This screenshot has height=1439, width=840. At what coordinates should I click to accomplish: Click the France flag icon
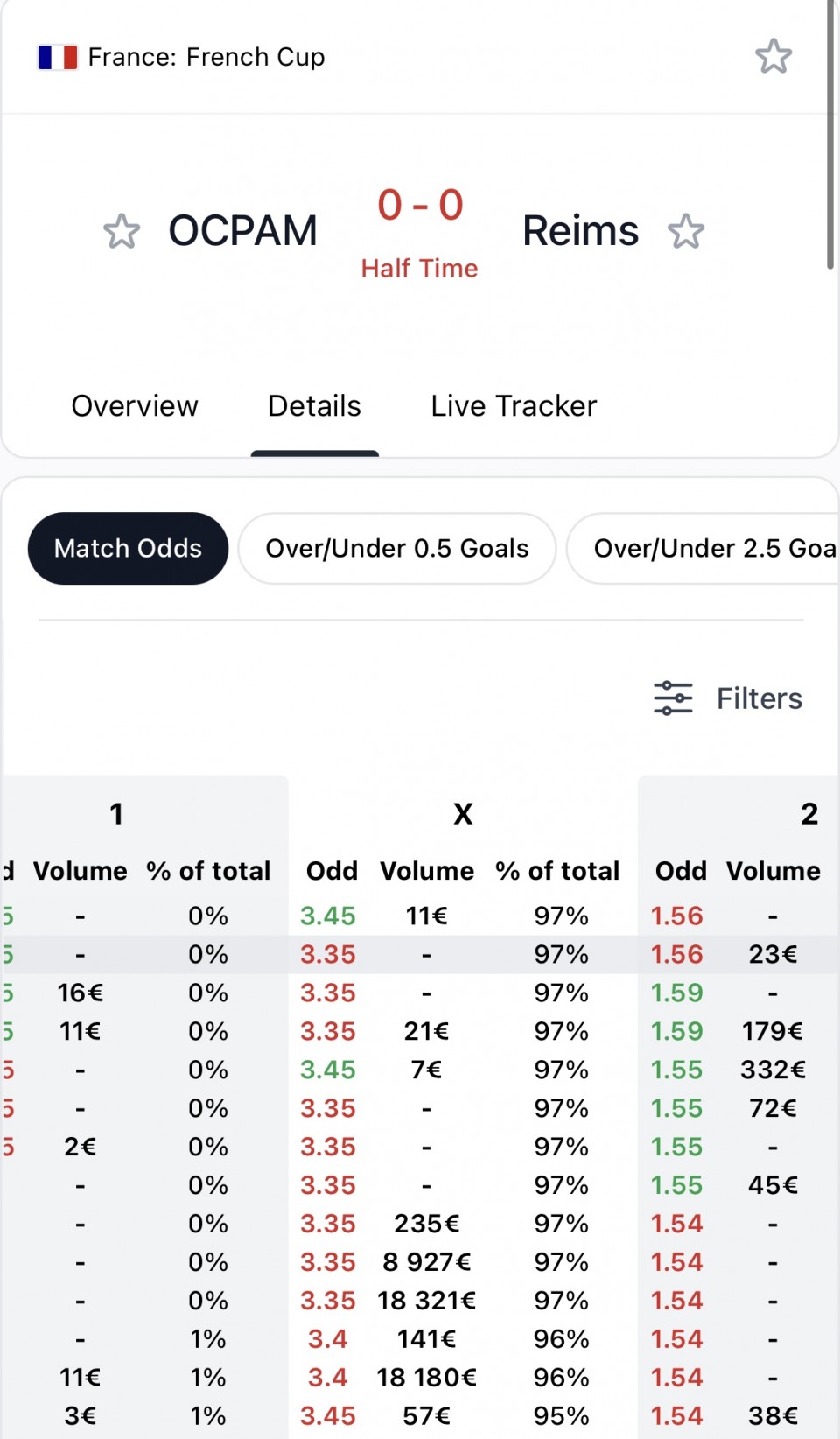(57, 58)
